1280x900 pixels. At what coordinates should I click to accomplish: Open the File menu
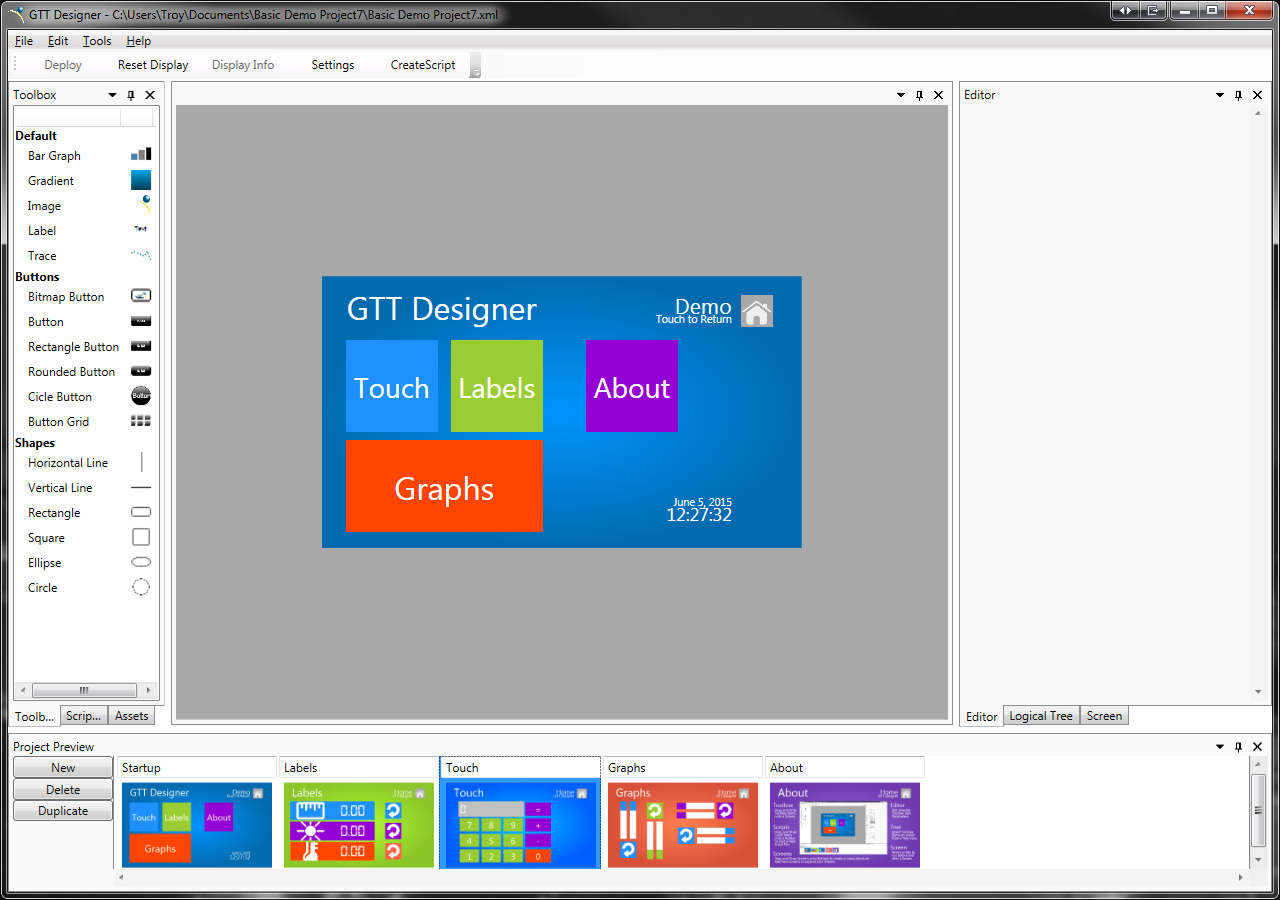pyautogui.click(x=24, y=41)
